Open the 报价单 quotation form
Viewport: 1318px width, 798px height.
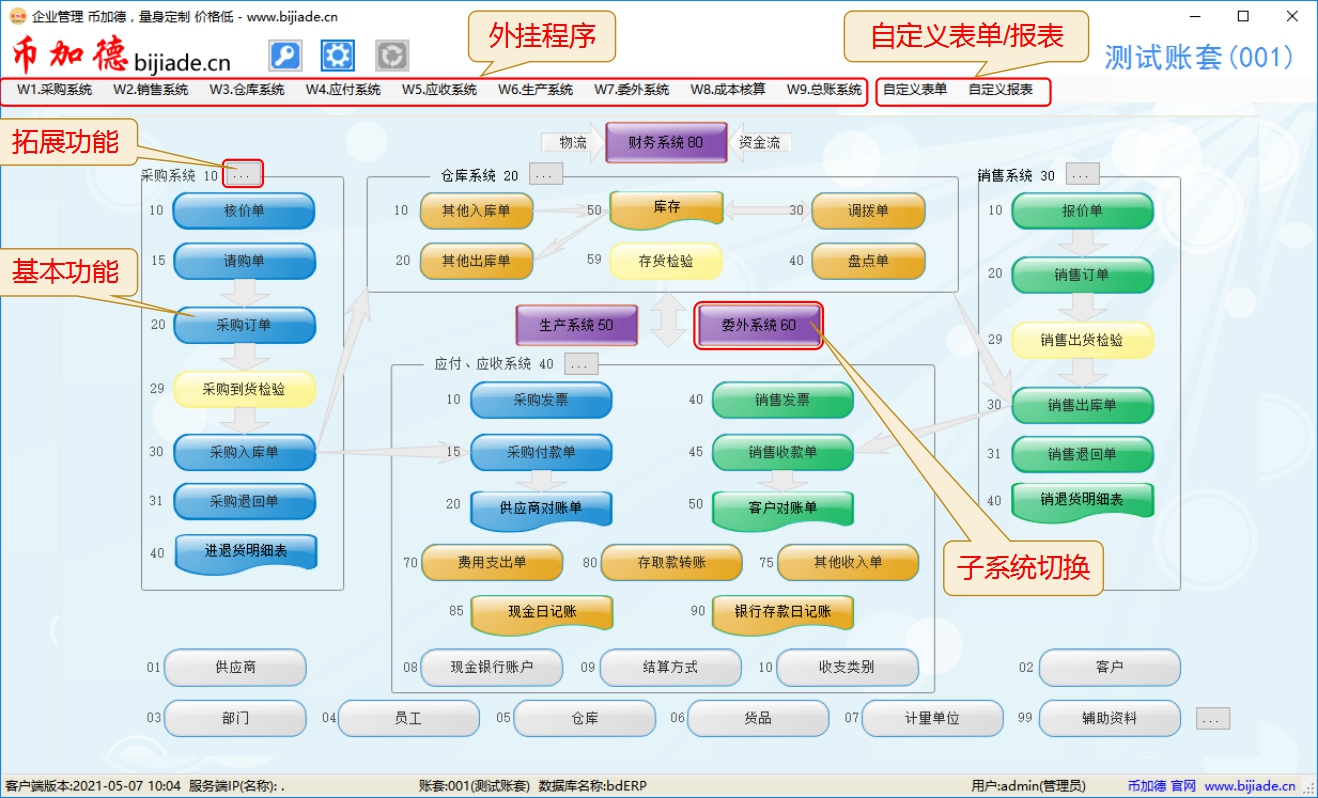tap(1082, 211)
